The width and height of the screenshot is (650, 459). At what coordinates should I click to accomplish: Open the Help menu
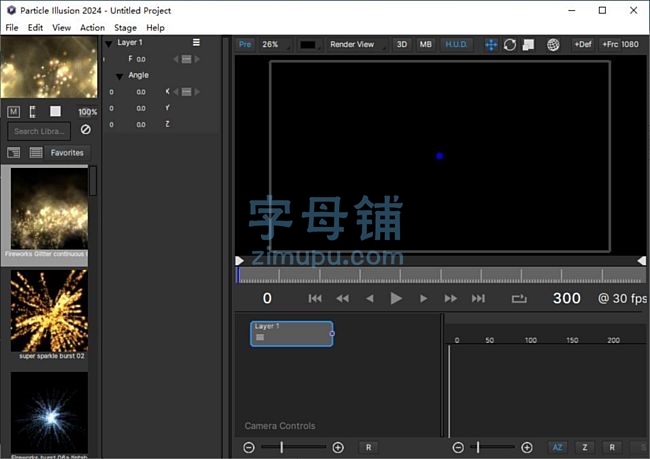(155, 28)
